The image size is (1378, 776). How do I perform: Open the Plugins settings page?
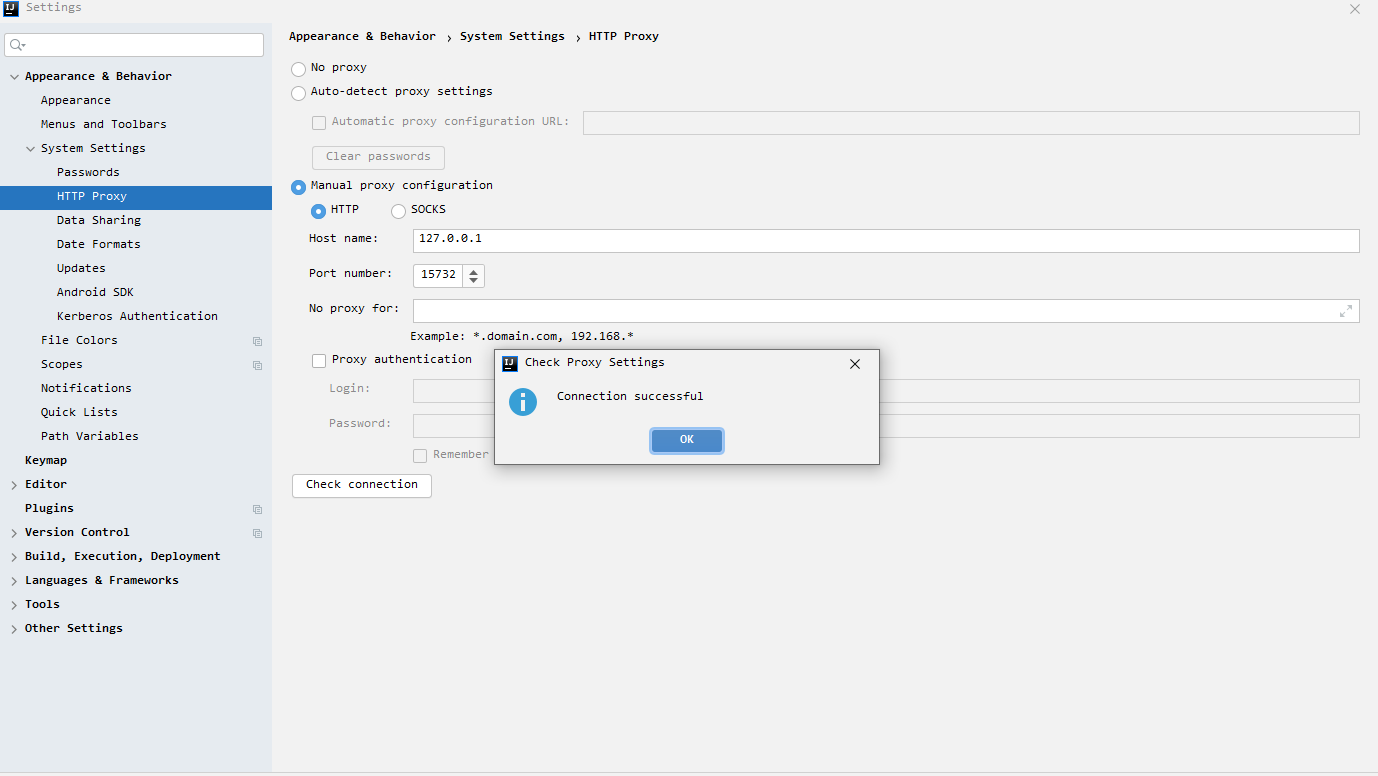tap(50, 508)
